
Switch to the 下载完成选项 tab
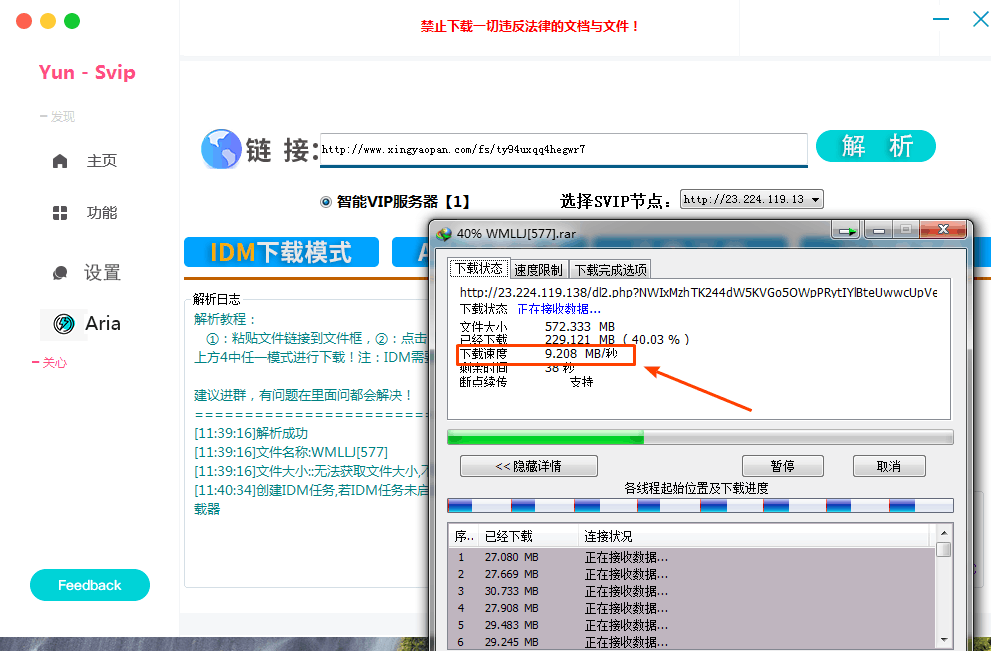(610, 270)
